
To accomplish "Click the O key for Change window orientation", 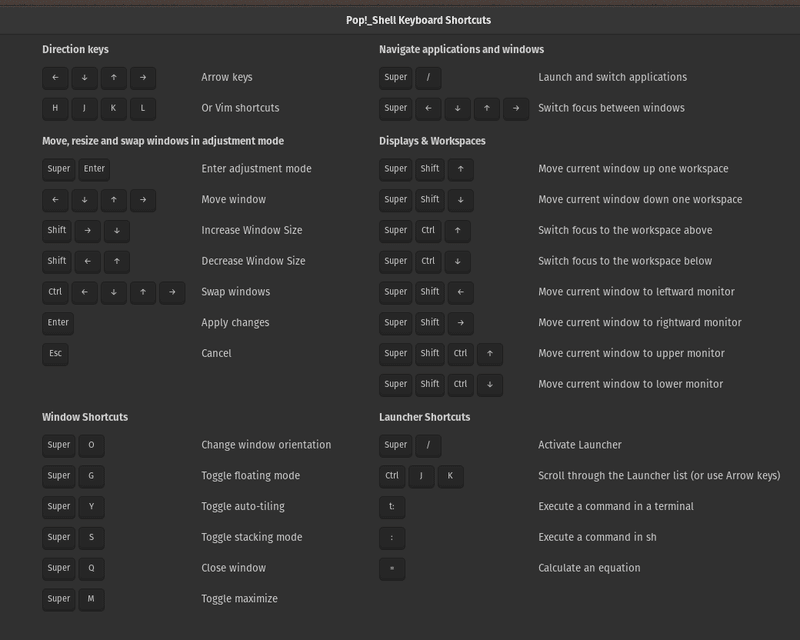I will point(91,445).
